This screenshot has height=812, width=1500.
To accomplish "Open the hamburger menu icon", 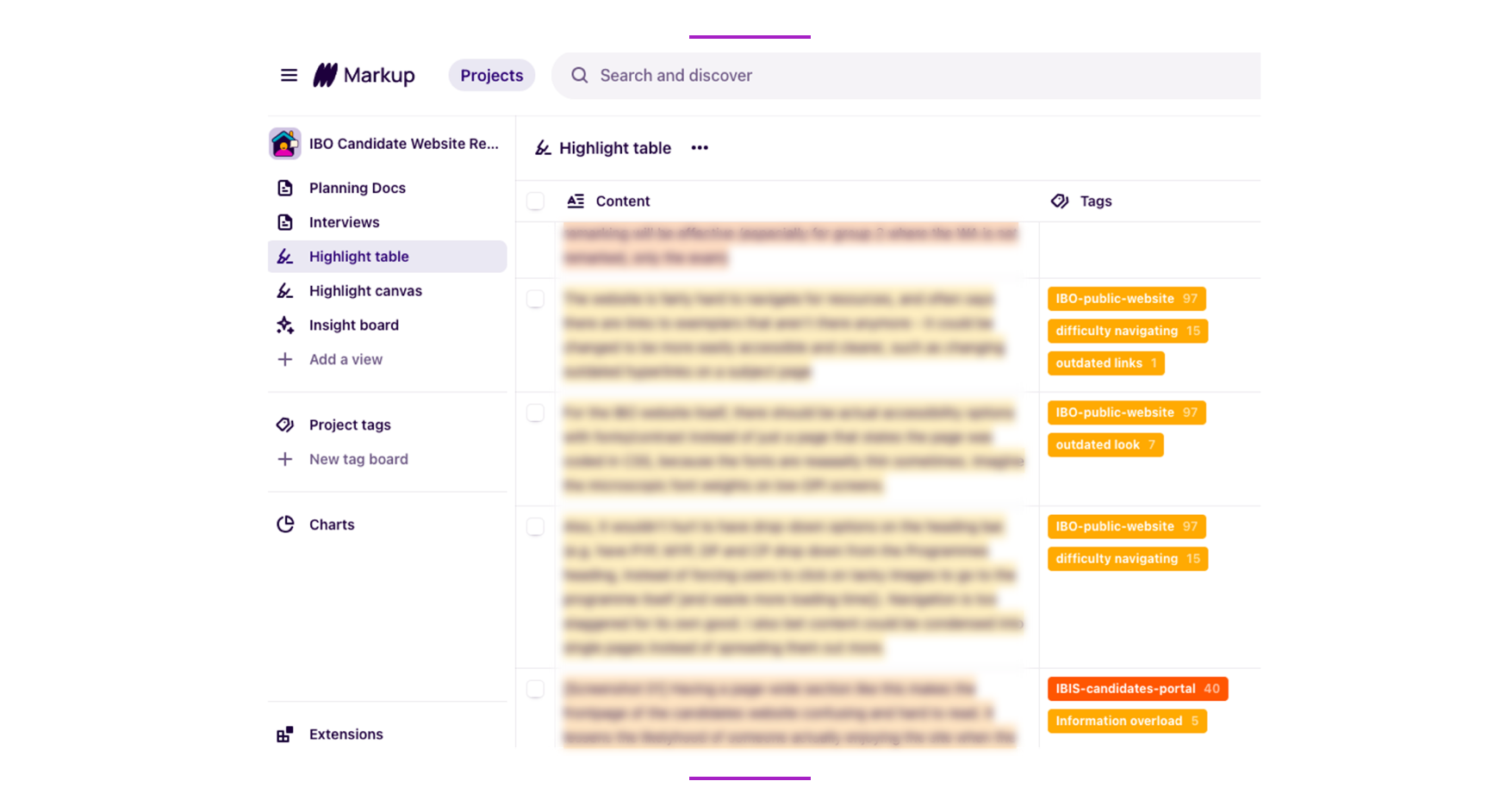I will (289, 76).
